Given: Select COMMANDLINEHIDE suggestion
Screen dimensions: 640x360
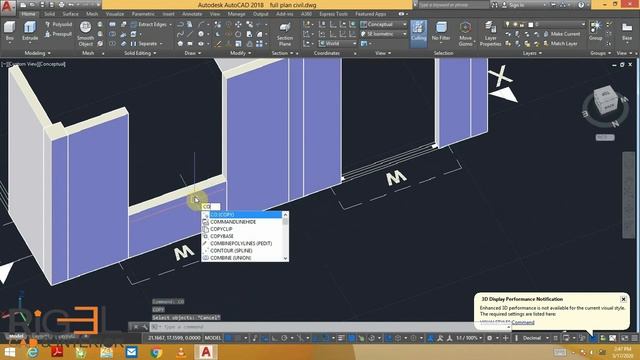Looking at the screenshot, I should point(242,222).
